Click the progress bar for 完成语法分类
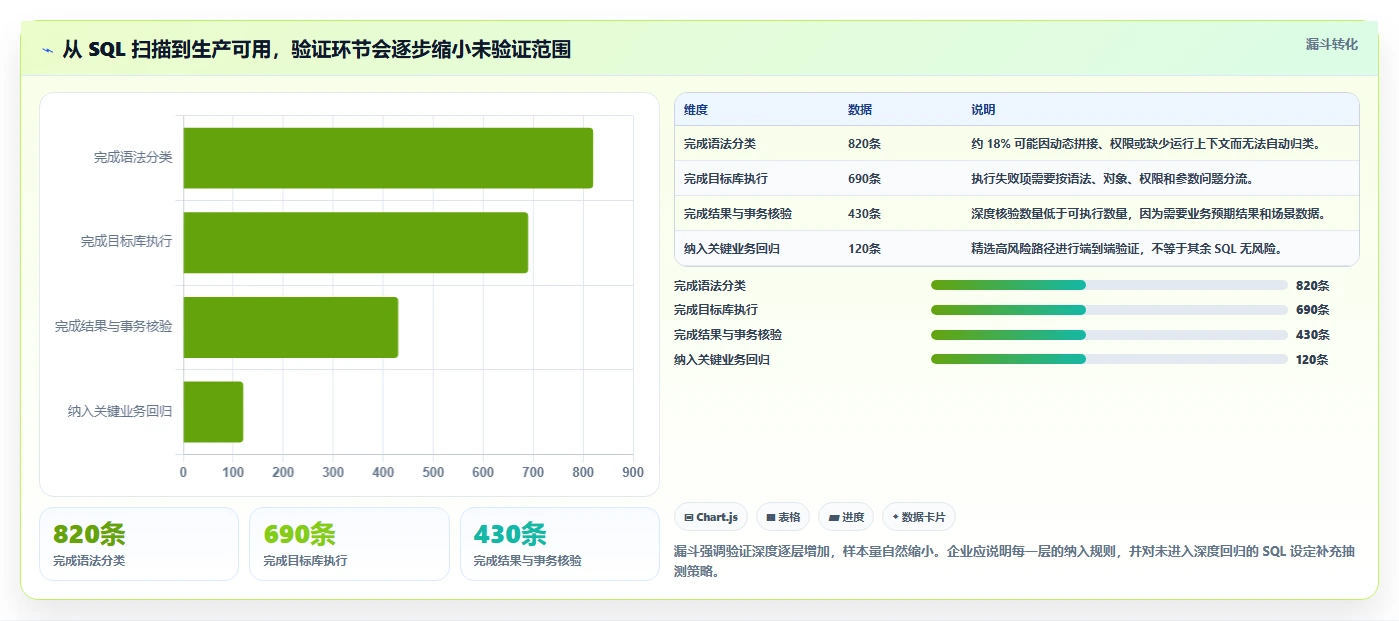 1109,285
